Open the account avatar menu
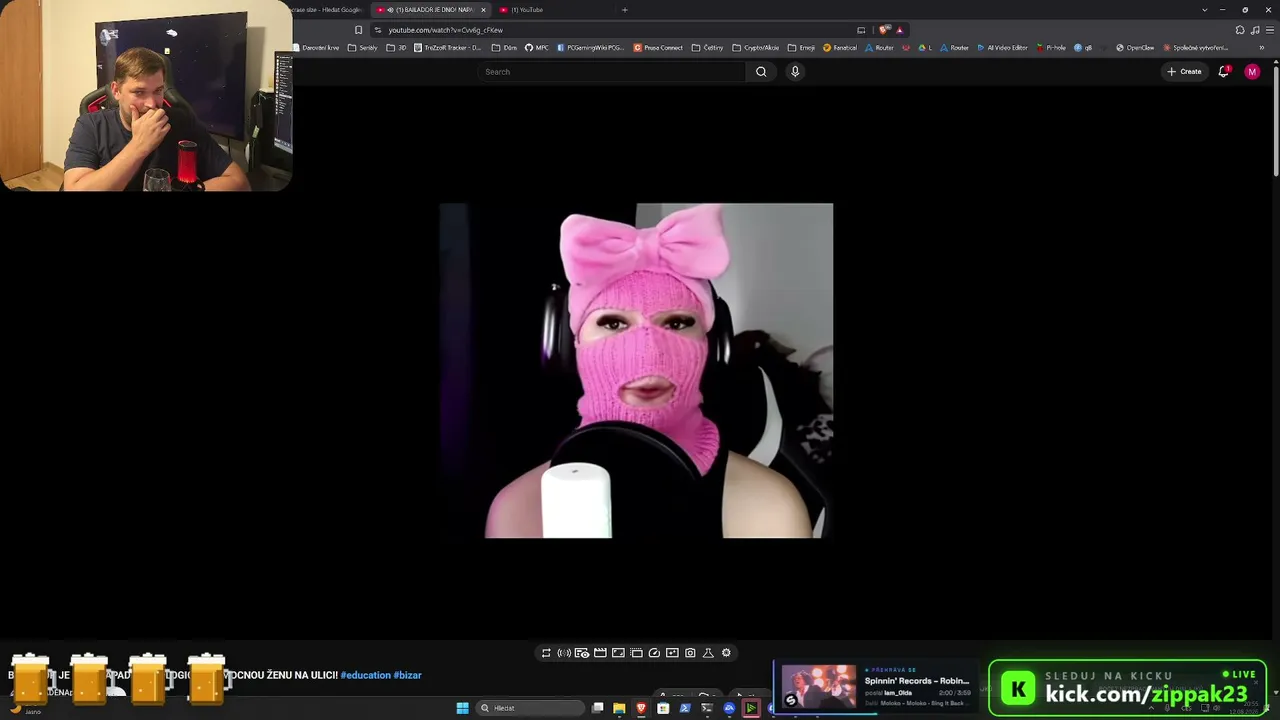 pos(1252,72)
